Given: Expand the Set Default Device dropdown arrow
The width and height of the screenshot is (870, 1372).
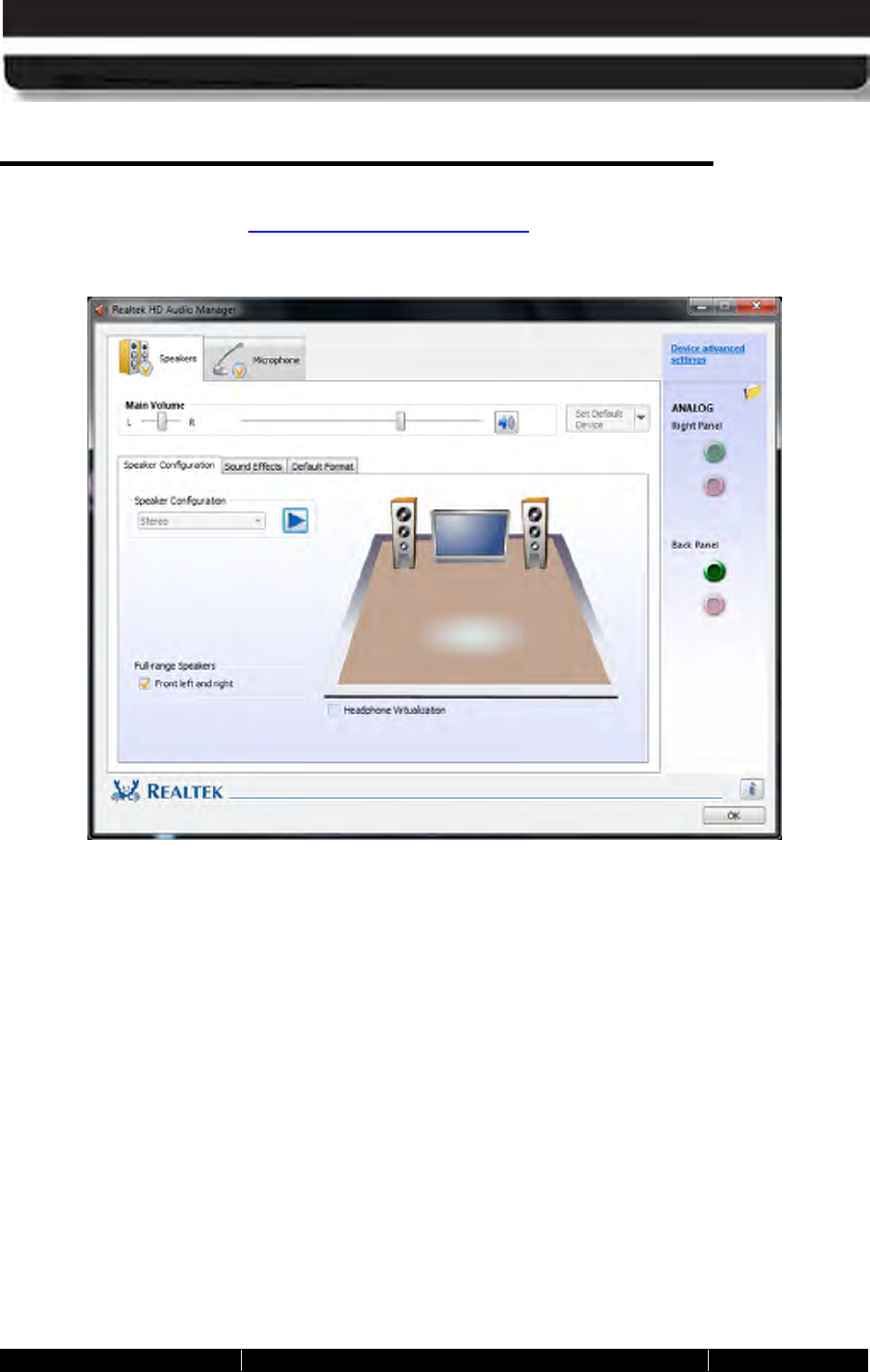Looking at the screenshot, I should pyautogui.click(x=641, y=419).
